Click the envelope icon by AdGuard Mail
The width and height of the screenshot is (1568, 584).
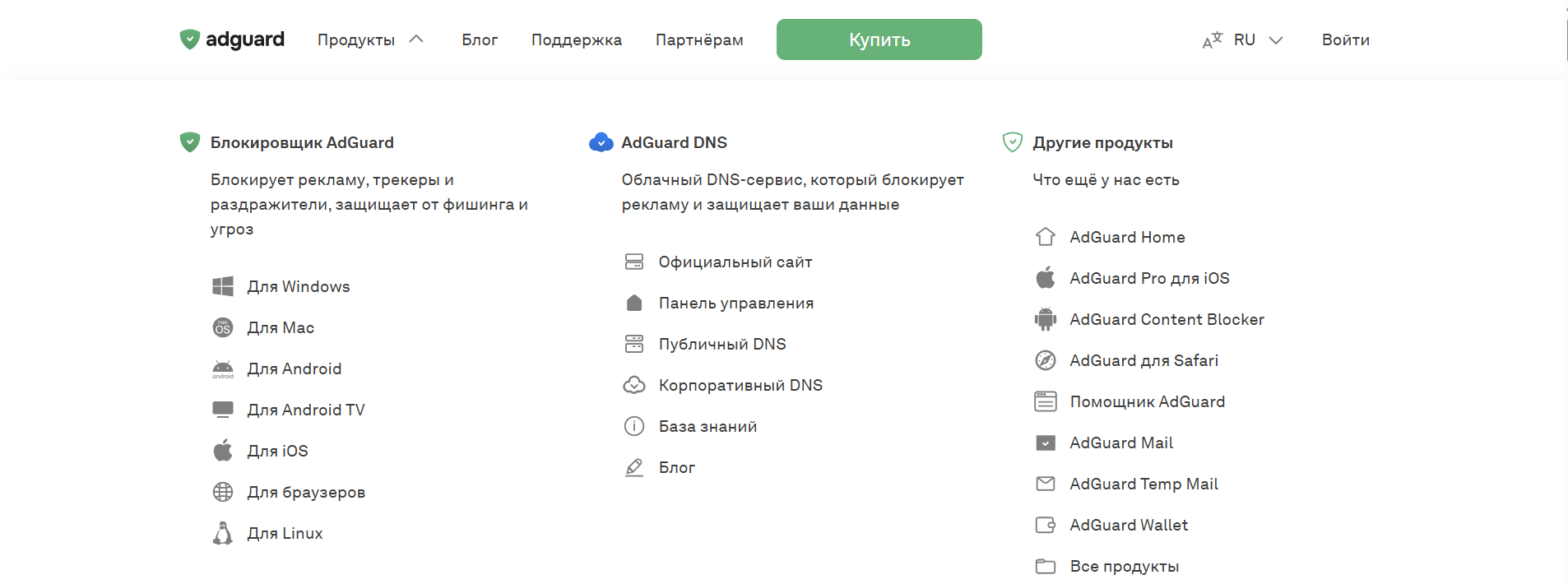click(x=1046, y=443)
